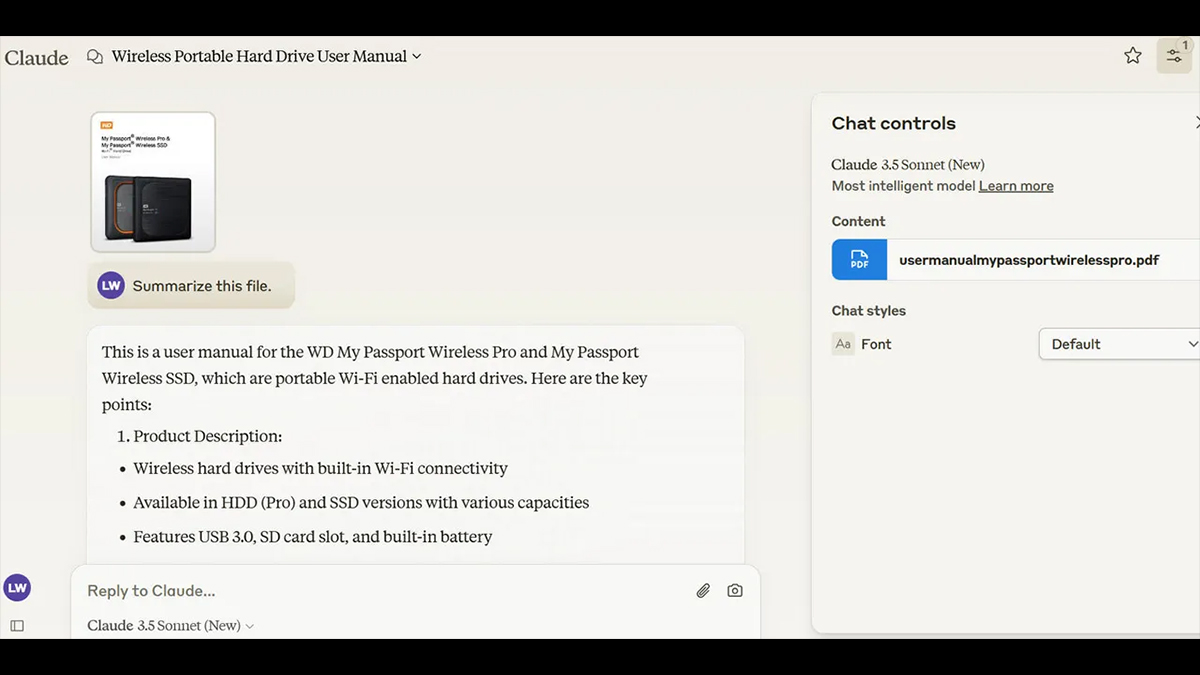Select the 'Summarize this file.' message
This screenshot has height=675, width=1200.
pyautogui.click(x=202, y=286)
